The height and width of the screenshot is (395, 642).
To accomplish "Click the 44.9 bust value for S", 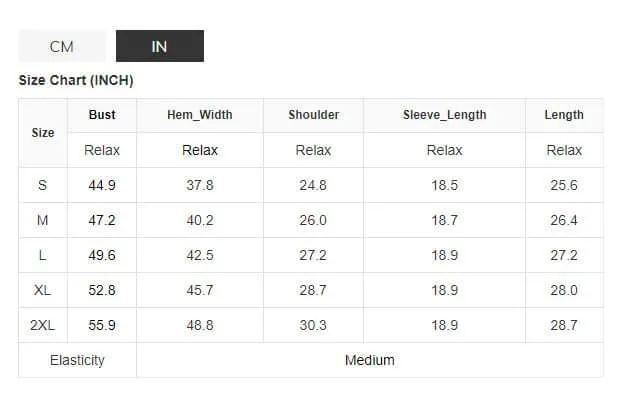I will click(x=102, y=185).
